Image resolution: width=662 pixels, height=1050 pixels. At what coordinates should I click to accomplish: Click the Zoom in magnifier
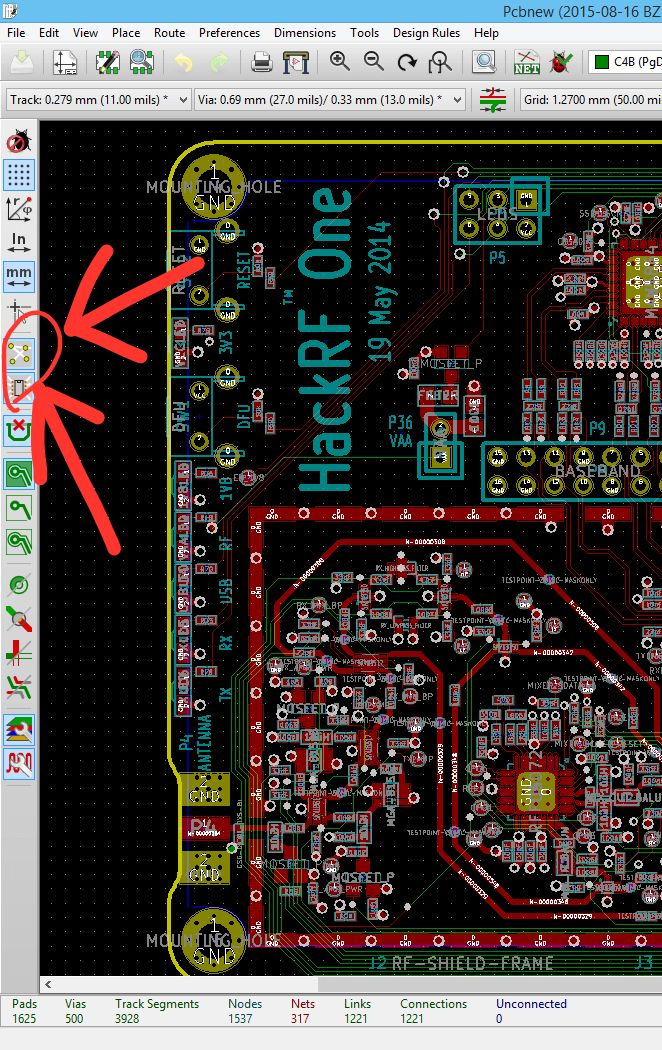[x=339, y=62]
